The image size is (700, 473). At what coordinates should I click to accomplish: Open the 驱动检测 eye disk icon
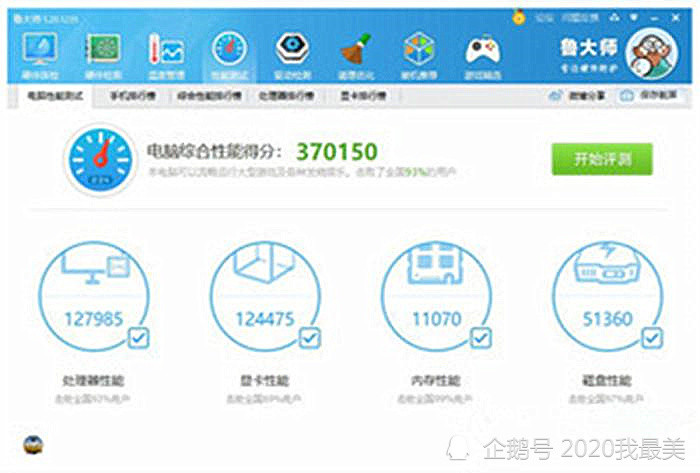tap(292, 48)
